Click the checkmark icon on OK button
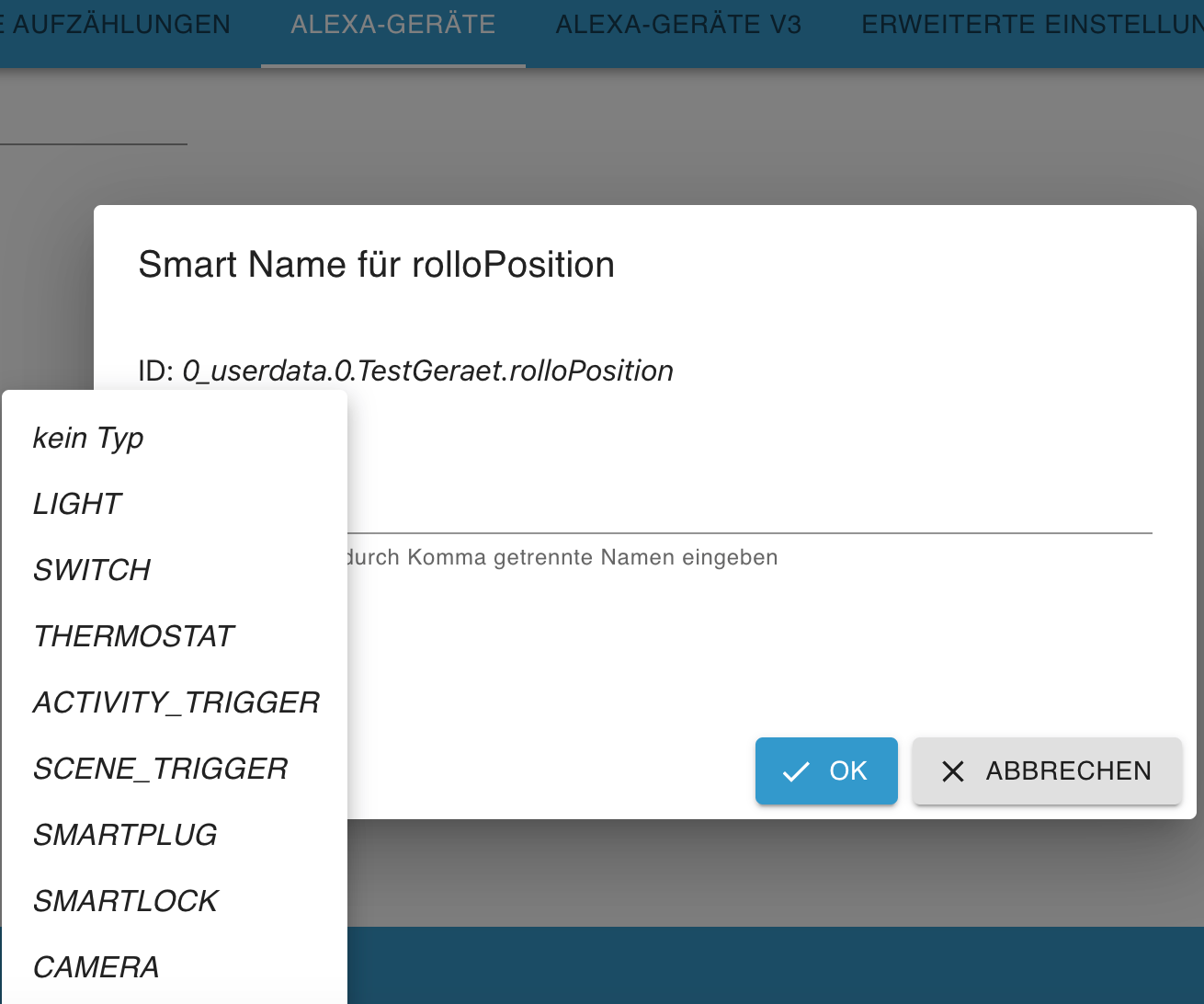Viewport: 1204px width, 1004px height. point(795,771)
